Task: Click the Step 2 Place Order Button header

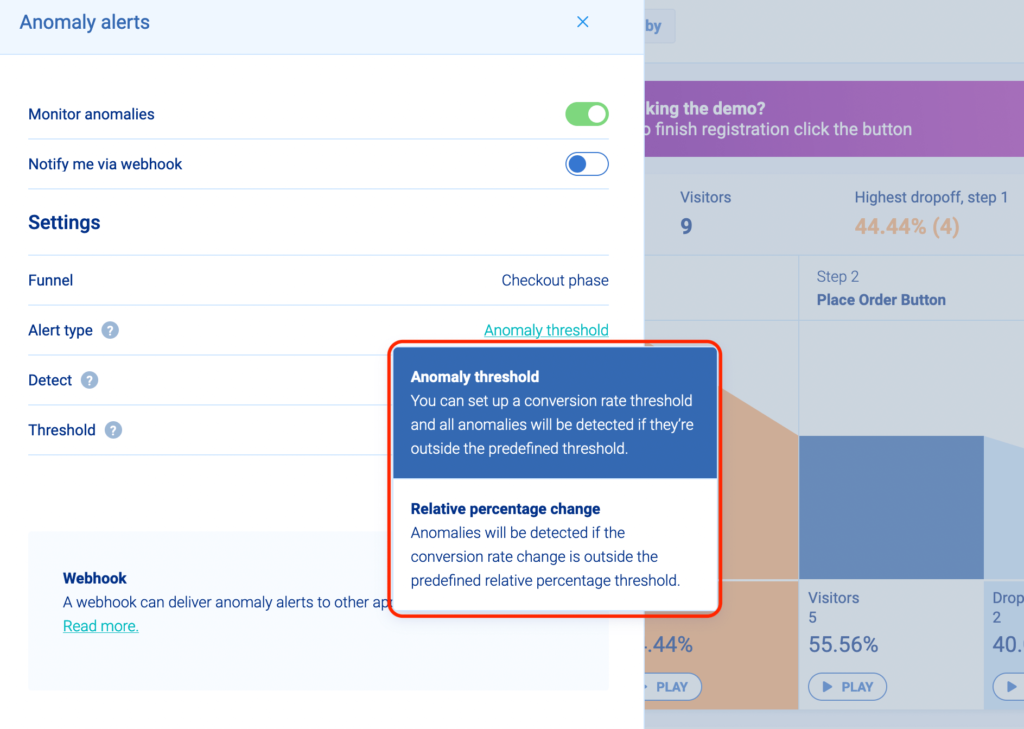Action: 880,289
